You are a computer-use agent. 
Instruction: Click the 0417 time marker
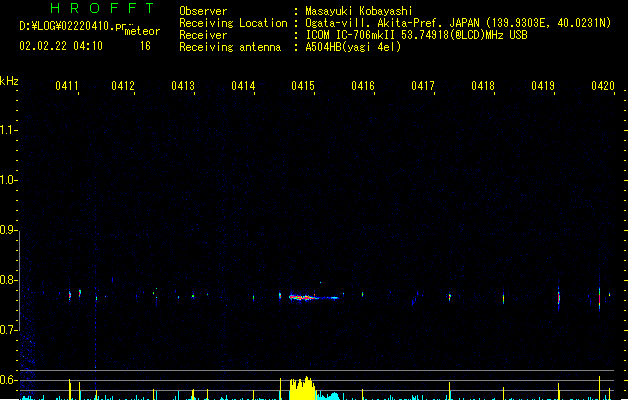(x=423, y=86)
